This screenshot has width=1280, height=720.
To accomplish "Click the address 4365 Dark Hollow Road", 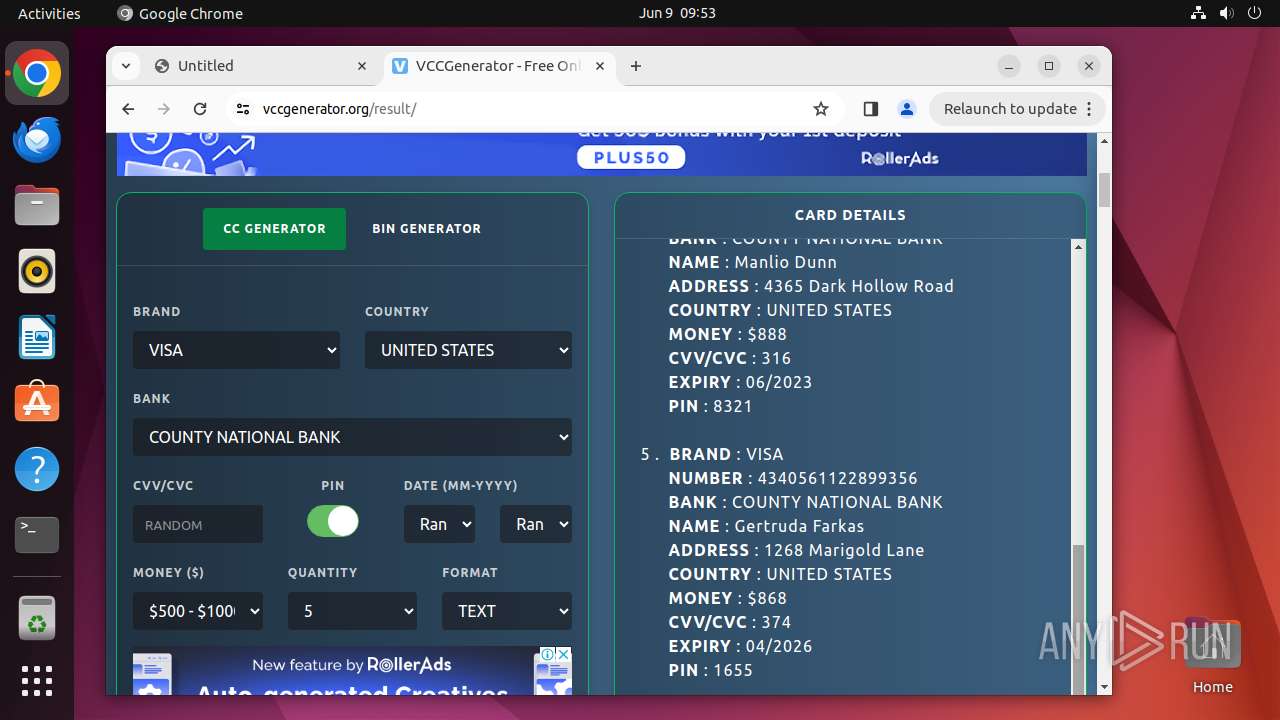I will click(859, 286).
